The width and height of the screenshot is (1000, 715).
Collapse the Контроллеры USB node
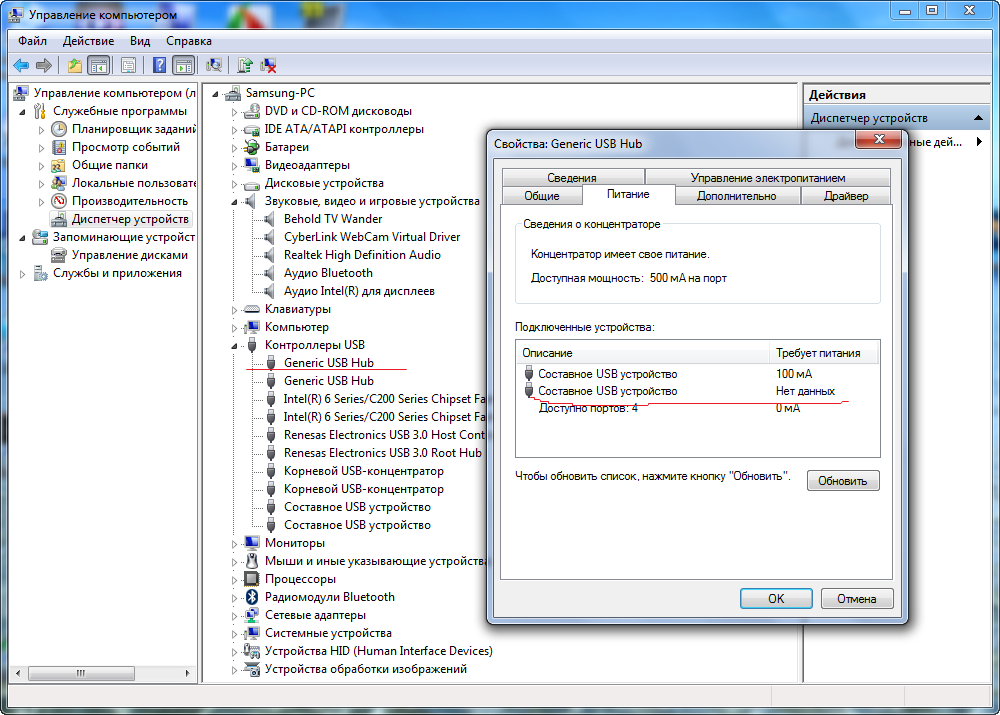click(x=236, y=346)
